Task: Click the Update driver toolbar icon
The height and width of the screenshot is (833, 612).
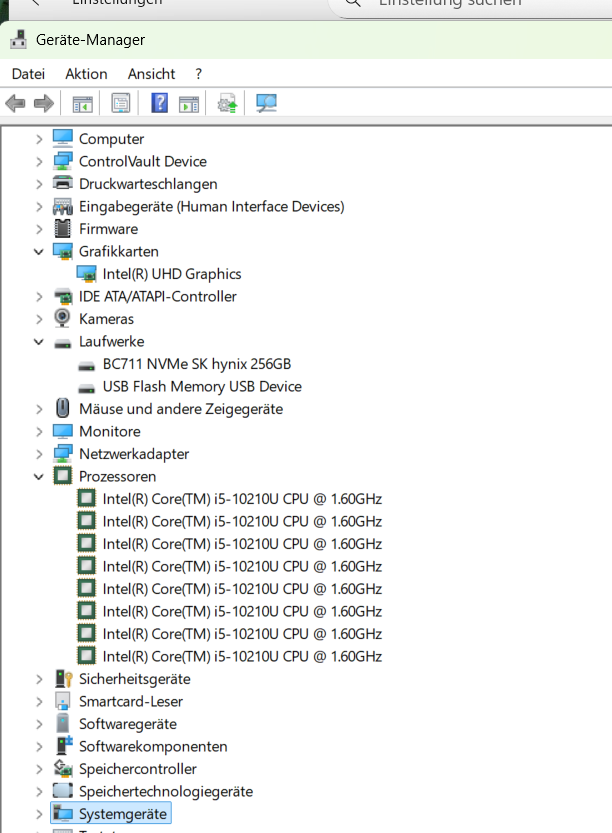Action: tap(227, 103)
